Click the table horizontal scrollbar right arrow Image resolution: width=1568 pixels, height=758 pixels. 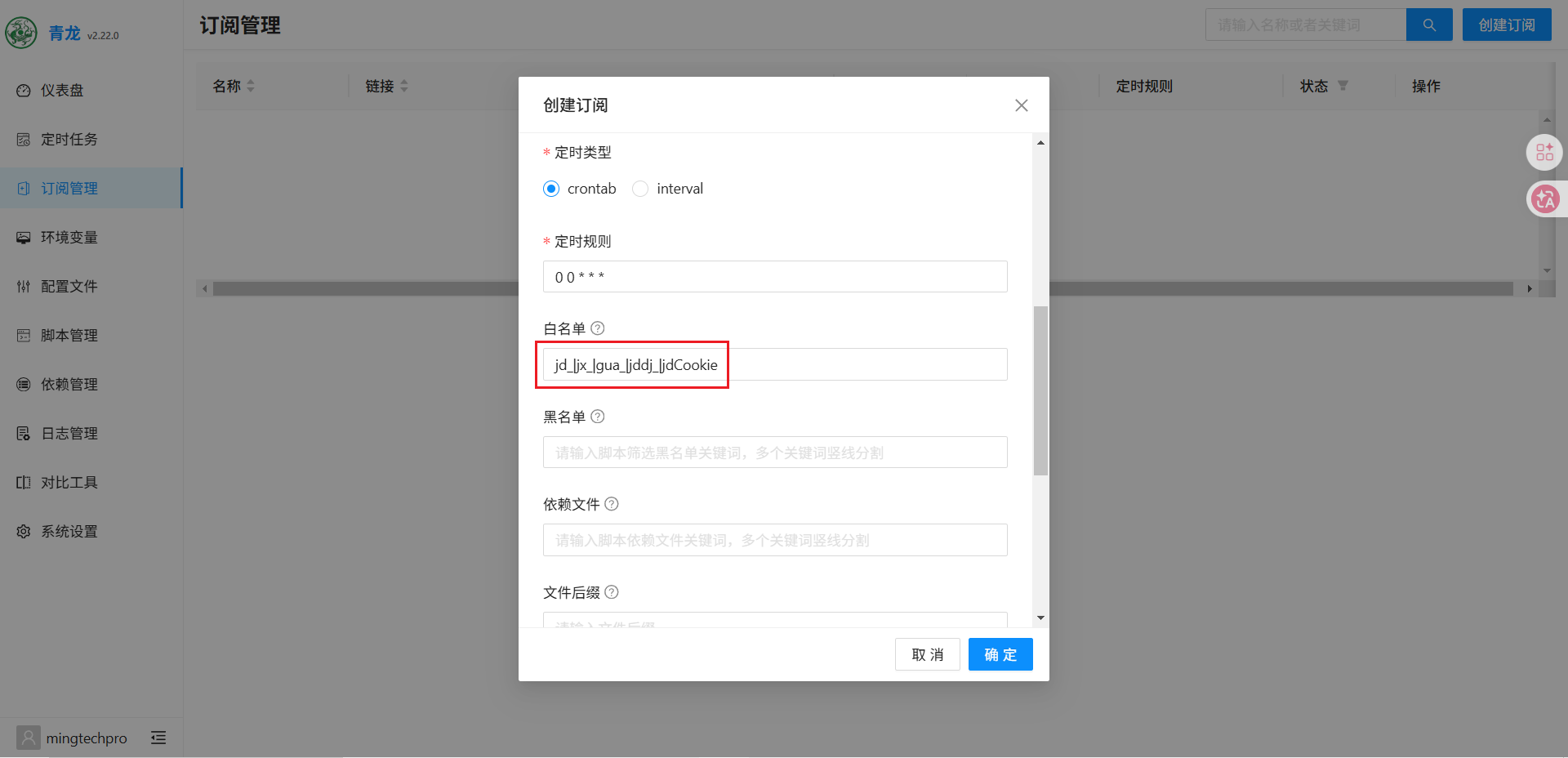point(1529,288)
